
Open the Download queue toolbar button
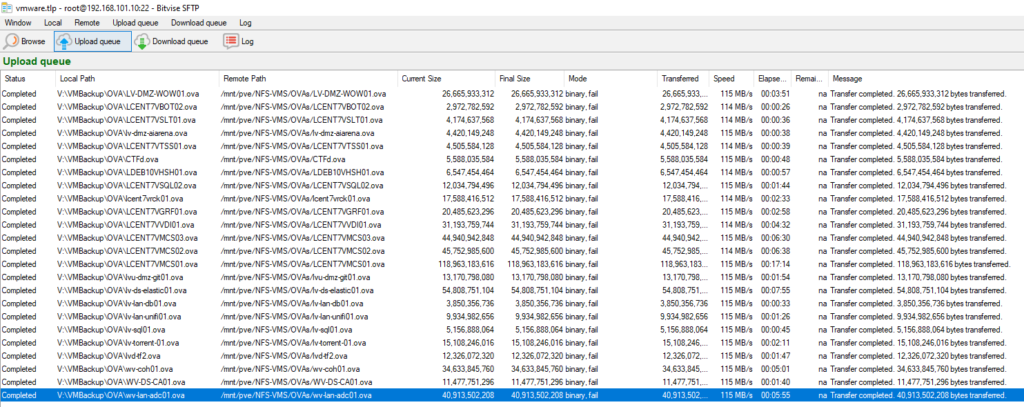171,41
